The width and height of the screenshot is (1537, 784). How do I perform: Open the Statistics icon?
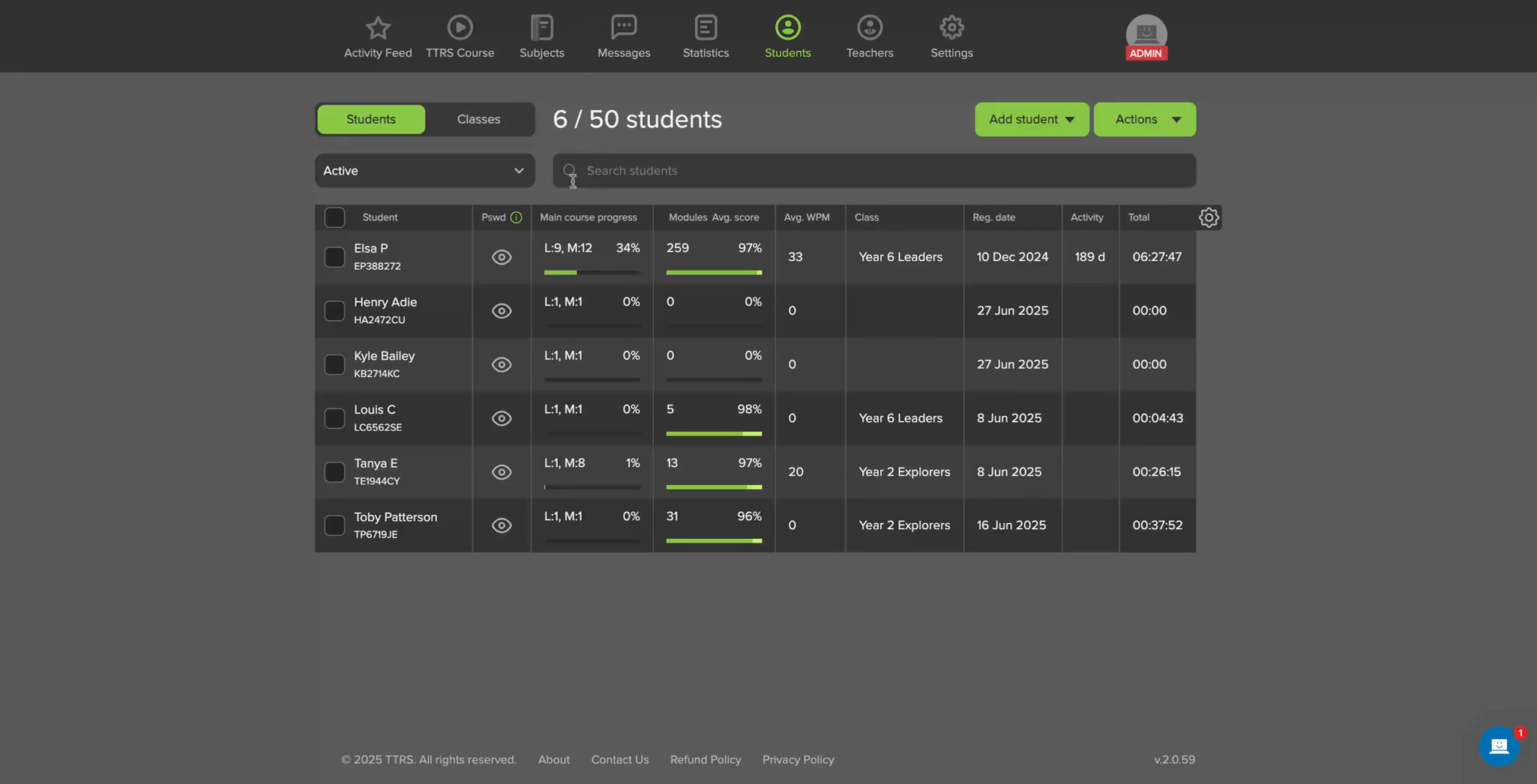pos(706,28)
